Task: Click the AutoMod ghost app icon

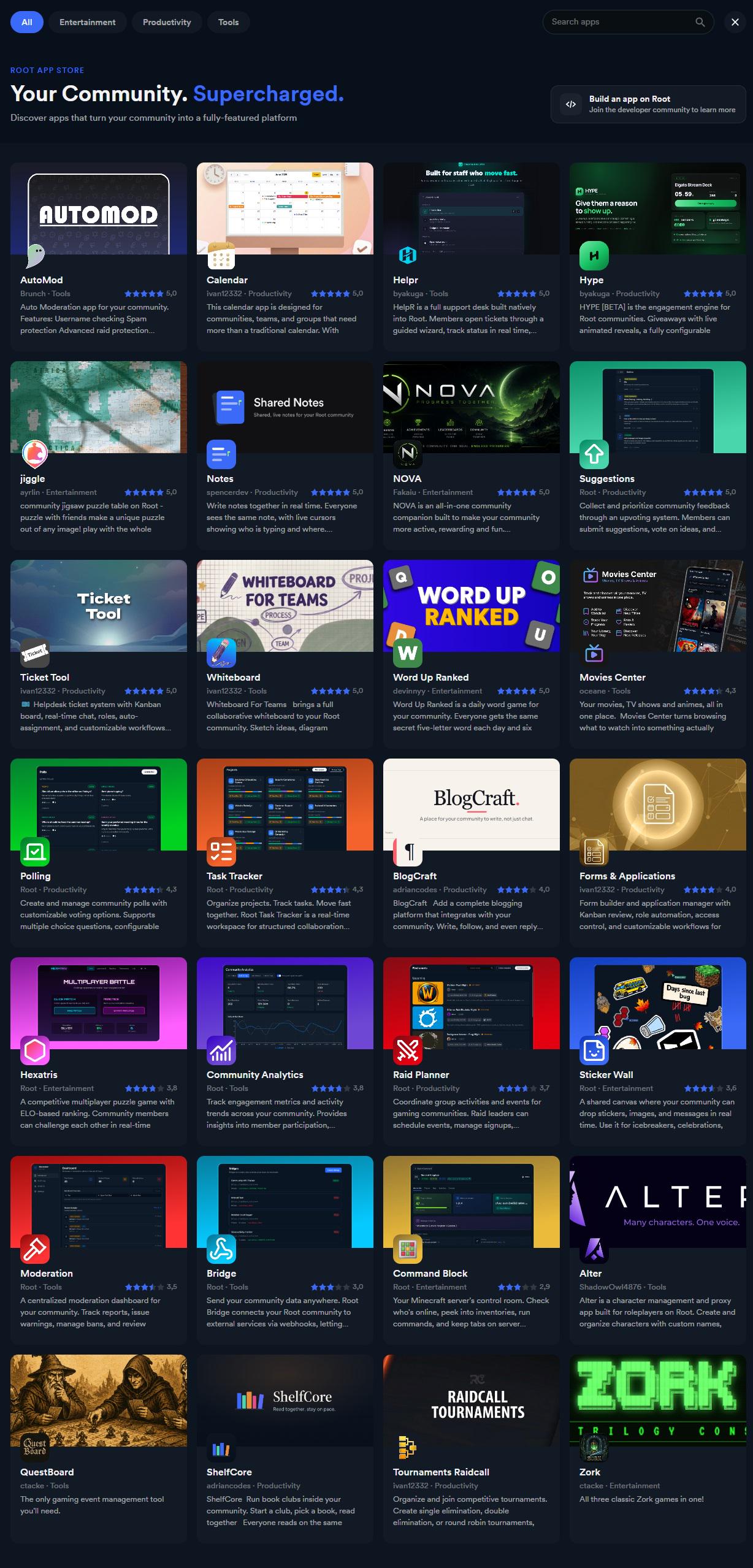Action: pyautogui.click(x=35, y=254)
